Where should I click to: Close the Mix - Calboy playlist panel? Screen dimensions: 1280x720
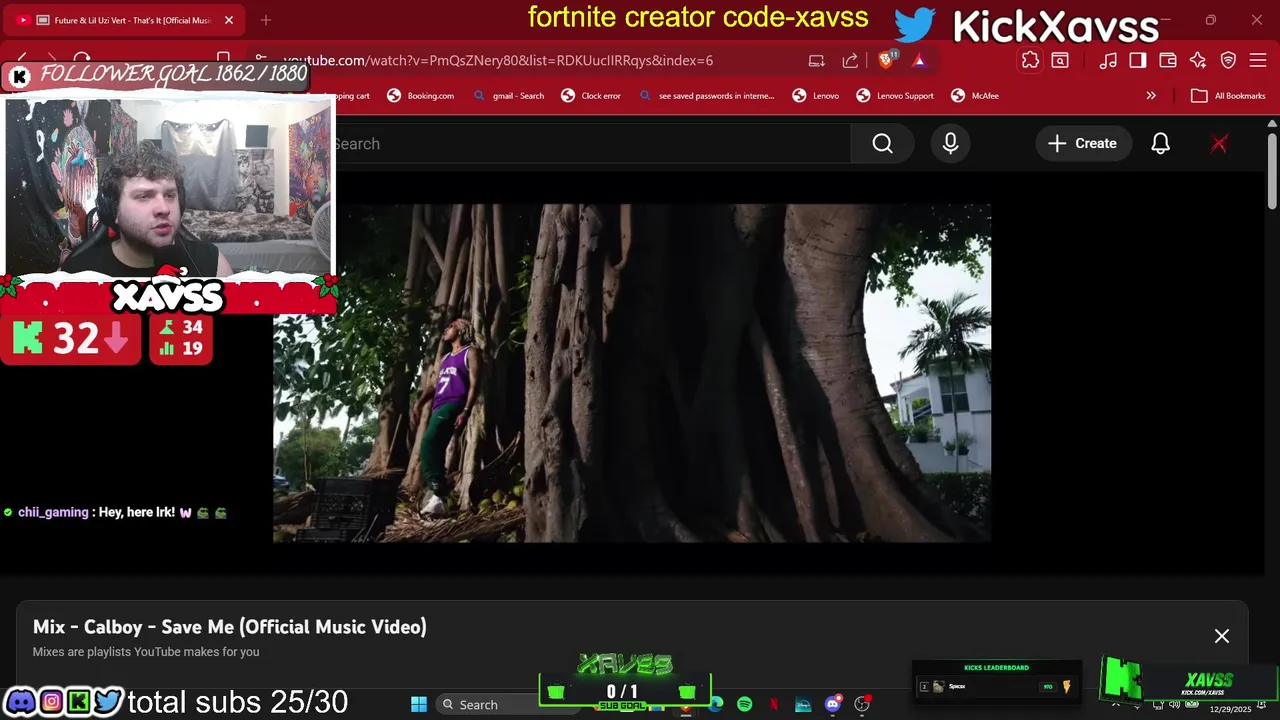[x=1222, y=636]
